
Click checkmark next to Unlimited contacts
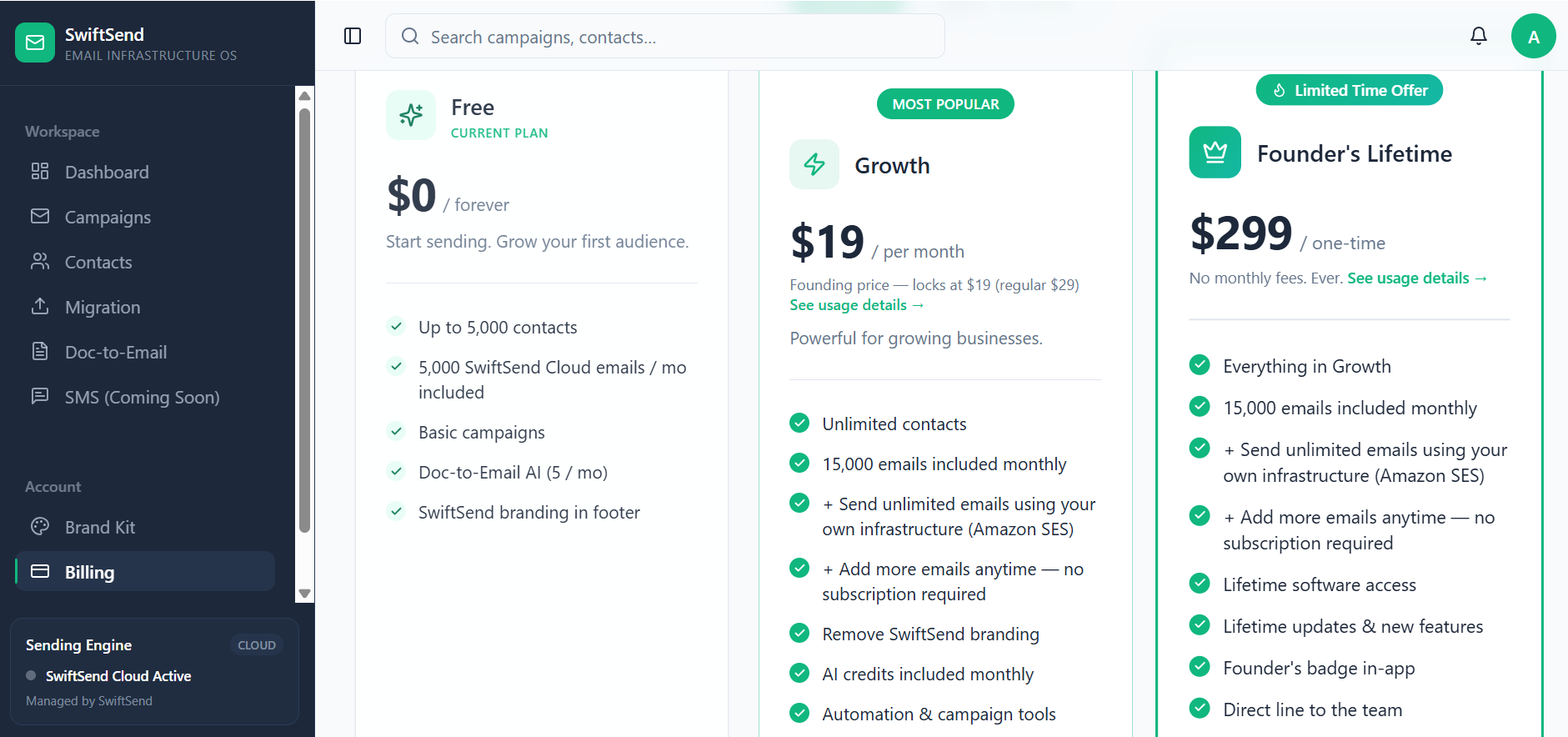click(799, 423)
